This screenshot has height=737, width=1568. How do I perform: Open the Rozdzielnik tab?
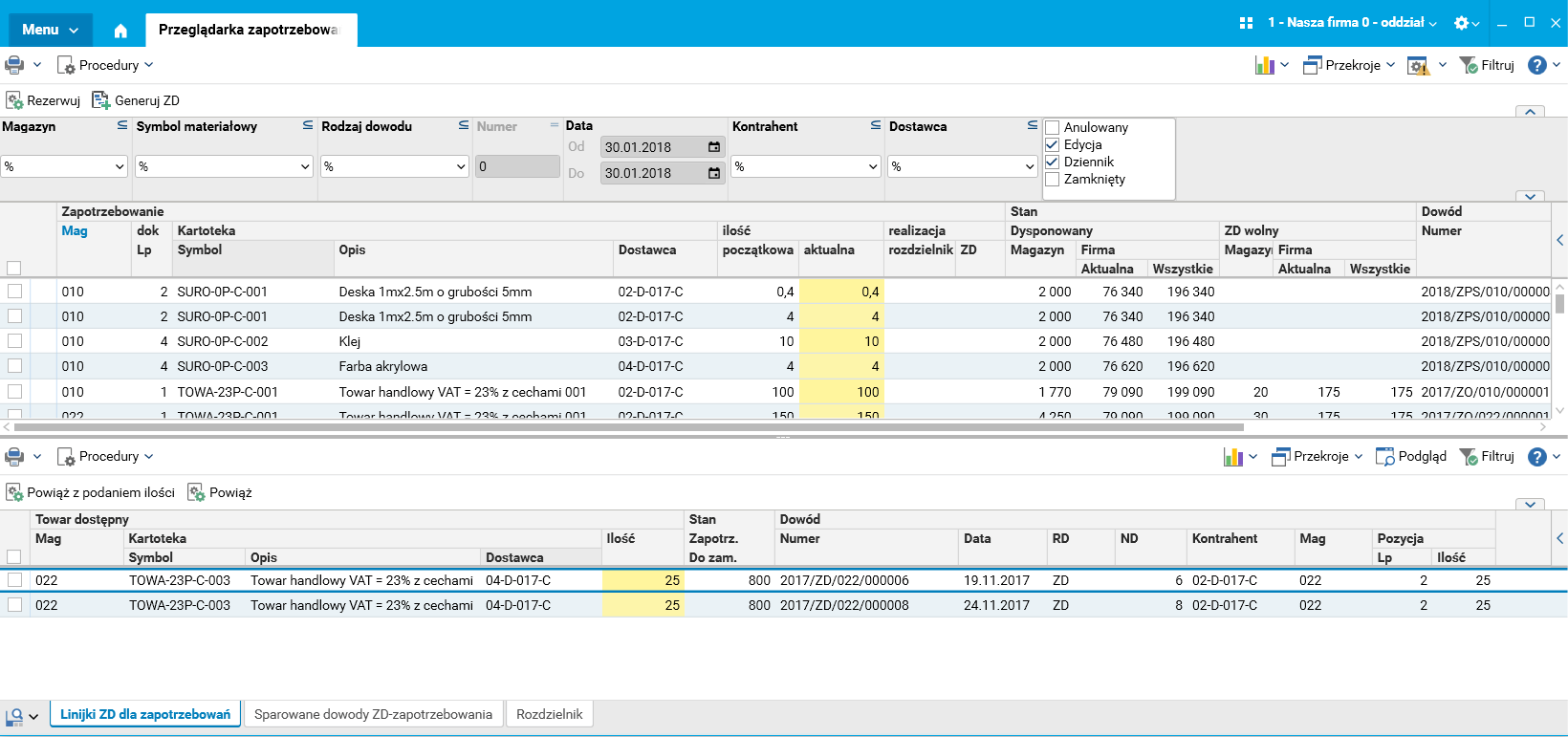coord(549,714)
